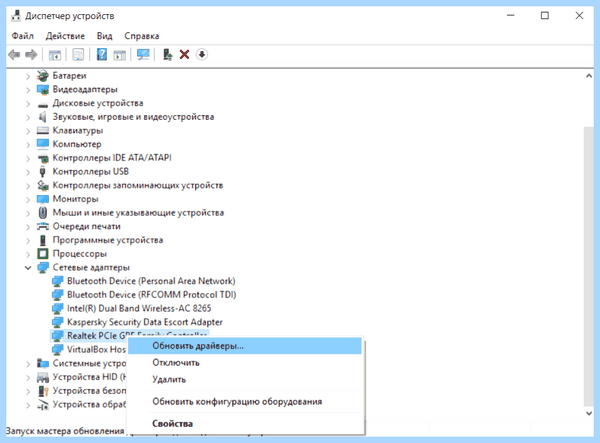This screenshot has width=600, height=443.
Task: Select Bluetooth Device (Personal Area Network)
Action: coord(151,281)
